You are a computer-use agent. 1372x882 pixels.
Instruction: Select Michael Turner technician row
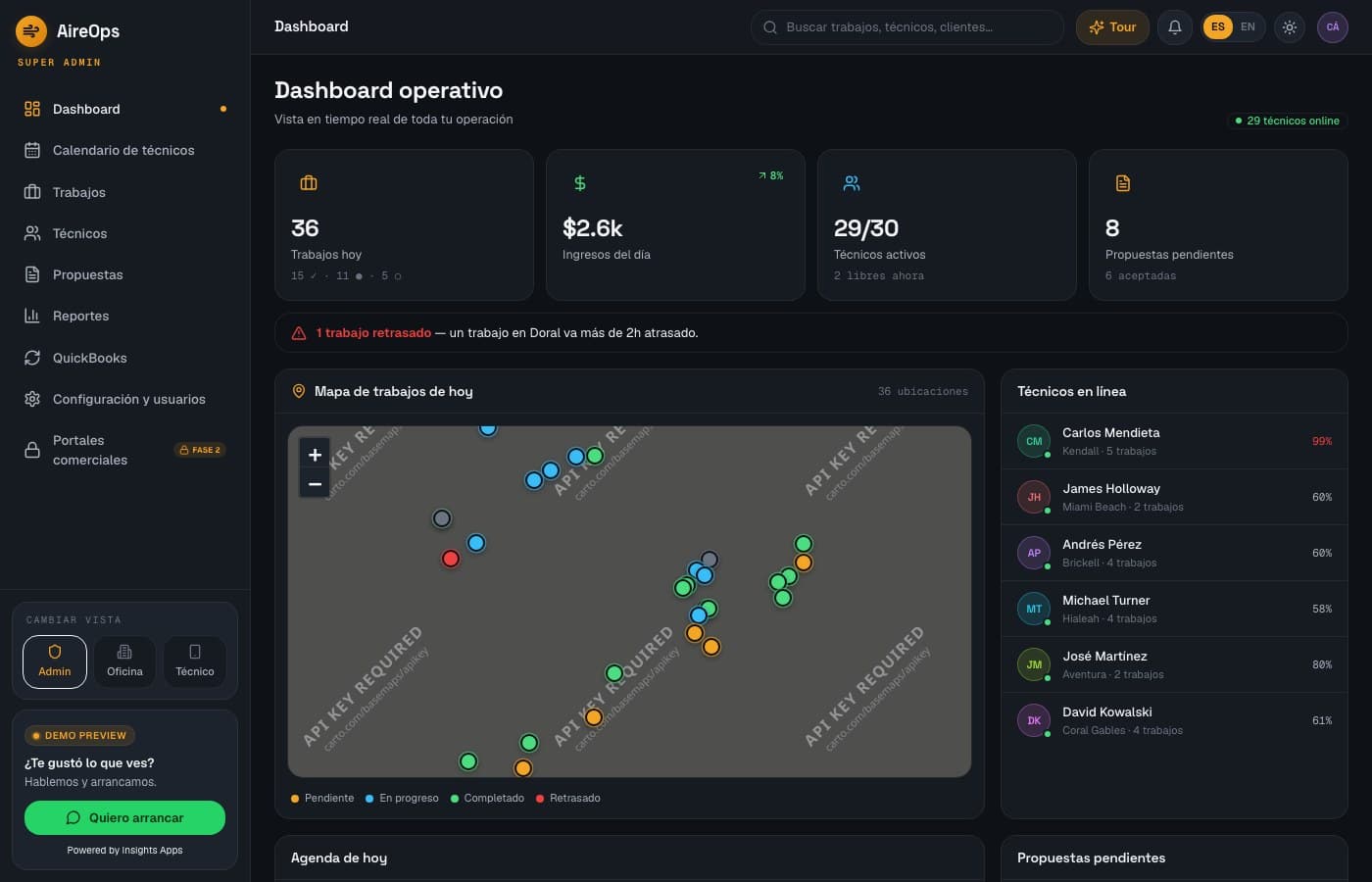coord(1174,609)
